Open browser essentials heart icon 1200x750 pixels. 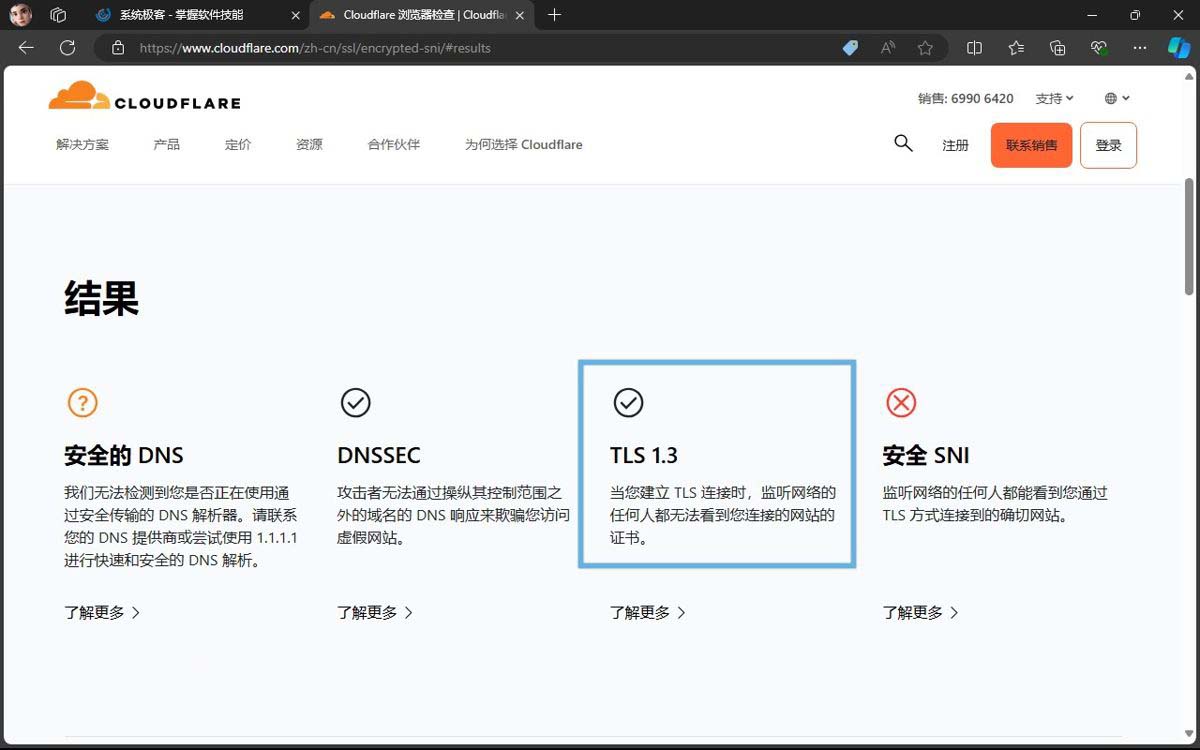tap(1099, 47)
